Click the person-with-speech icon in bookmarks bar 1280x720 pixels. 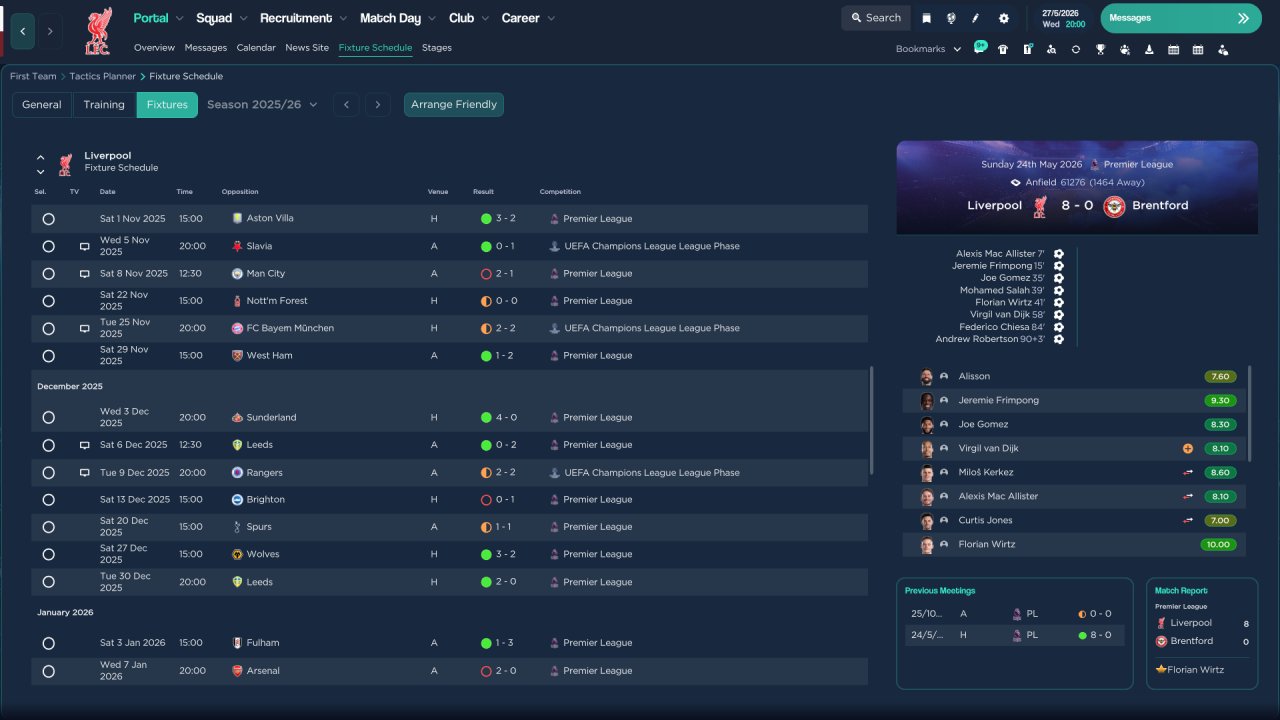point(1223,49)
